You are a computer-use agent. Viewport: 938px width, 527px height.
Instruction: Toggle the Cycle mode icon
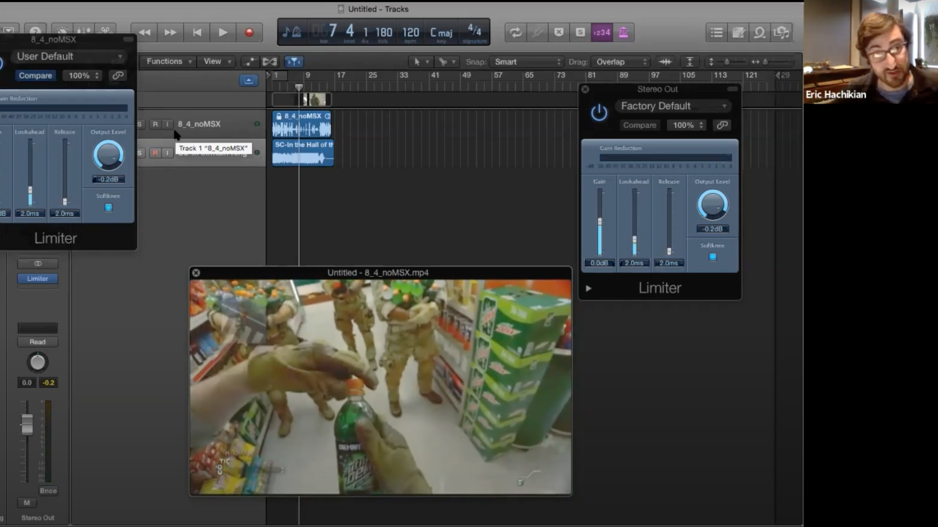(x=515, y=33)
